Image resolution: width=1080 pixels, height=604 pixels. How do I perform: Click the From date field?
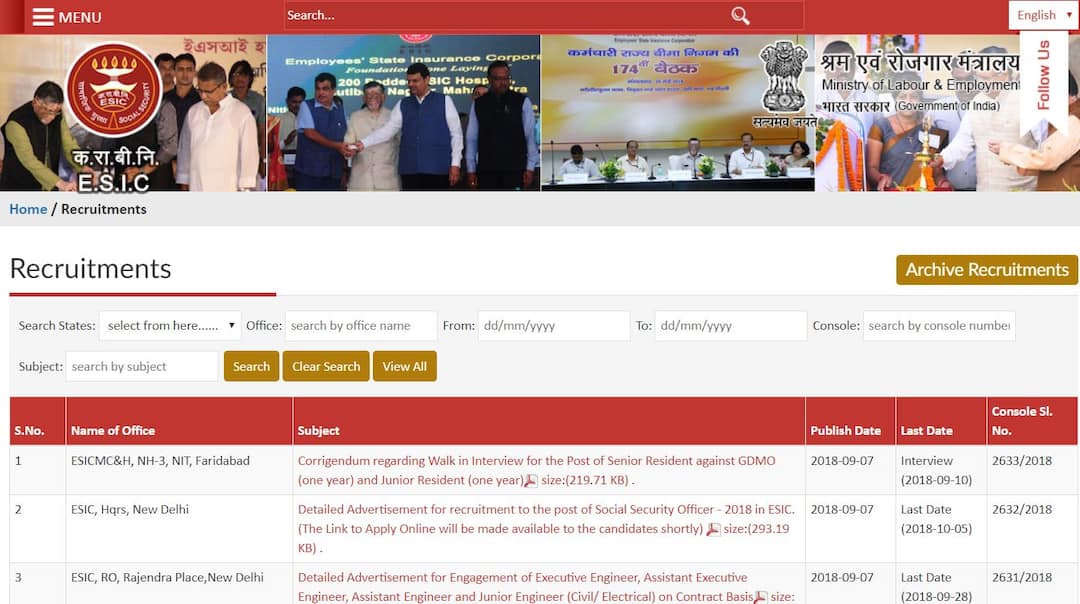pos(554,326)
